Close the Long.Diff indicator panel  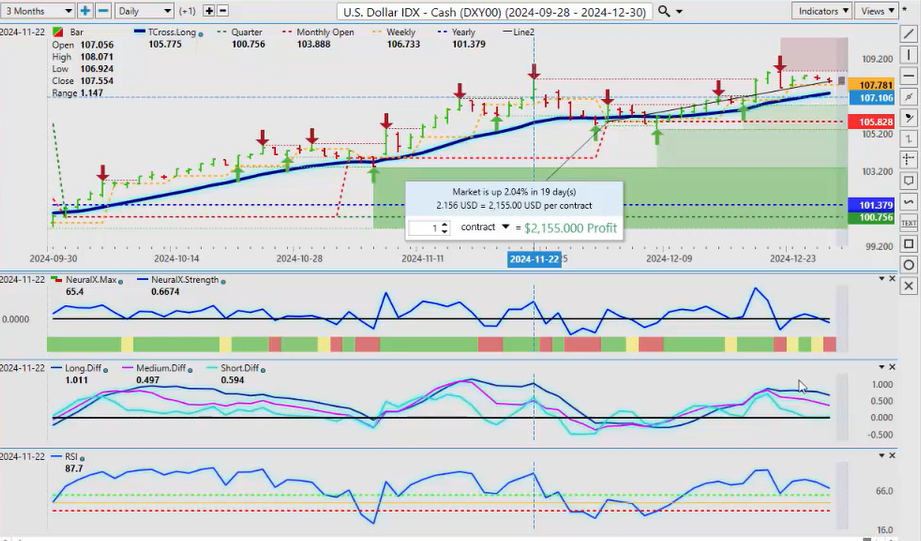(892, 367)
